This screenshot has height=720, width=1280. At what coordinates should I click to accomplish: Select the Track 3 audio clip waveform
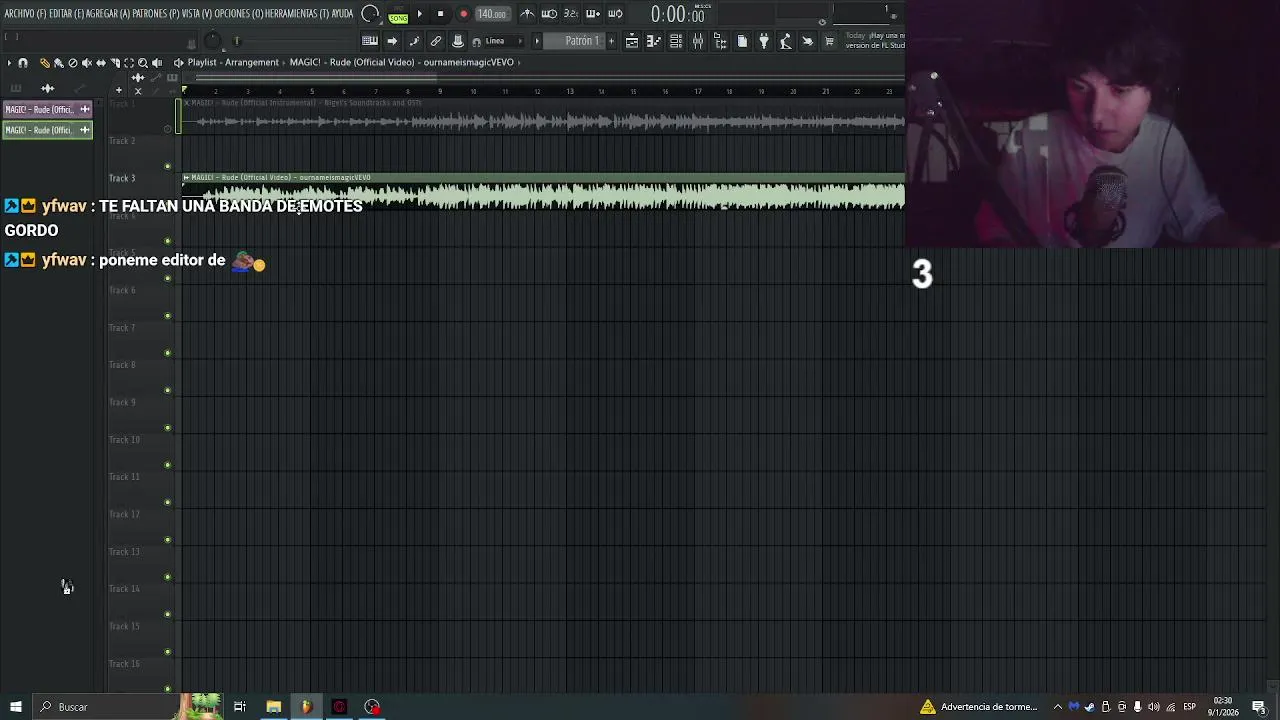(543, 195)
